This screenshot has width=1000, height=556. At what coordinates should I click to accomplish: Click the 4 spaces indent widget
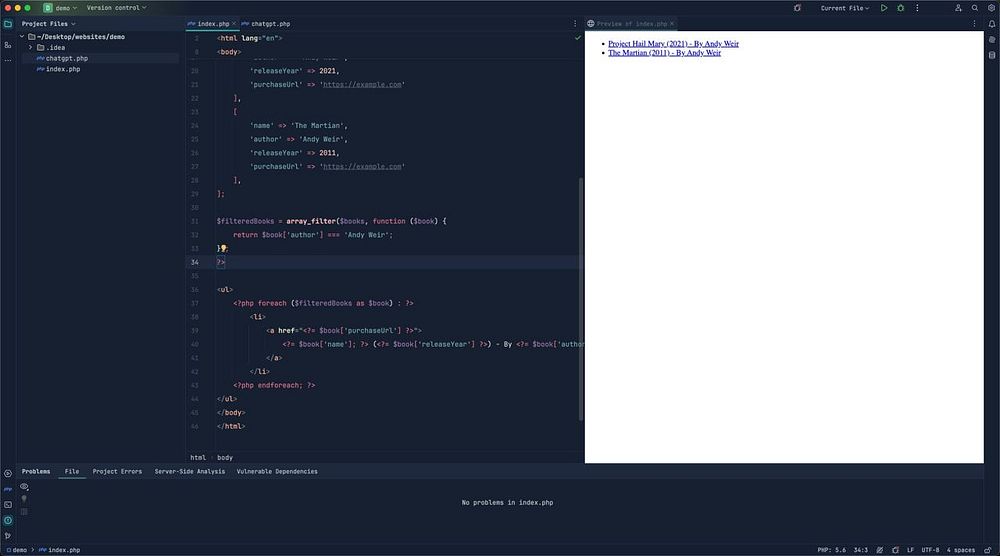click(x=961, y=550)
